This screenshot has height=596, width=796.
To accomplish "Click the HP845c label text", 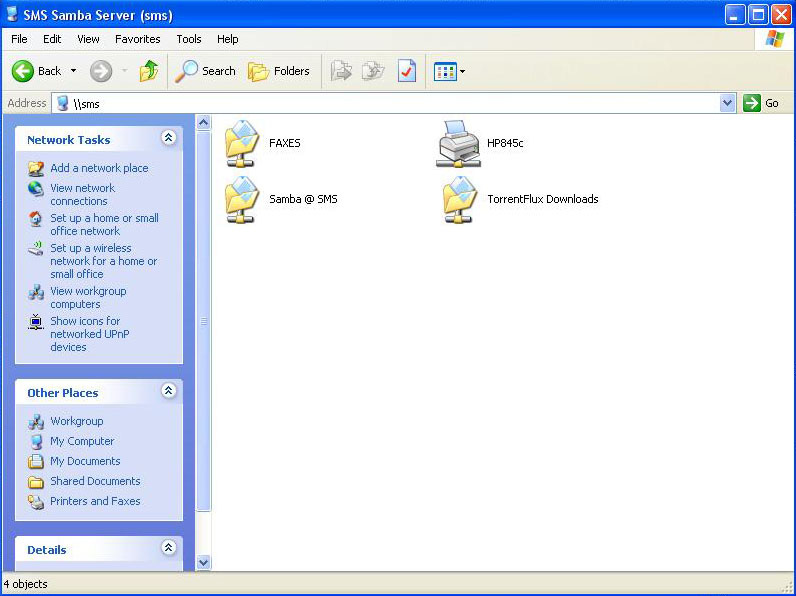I will click(505, 143).
